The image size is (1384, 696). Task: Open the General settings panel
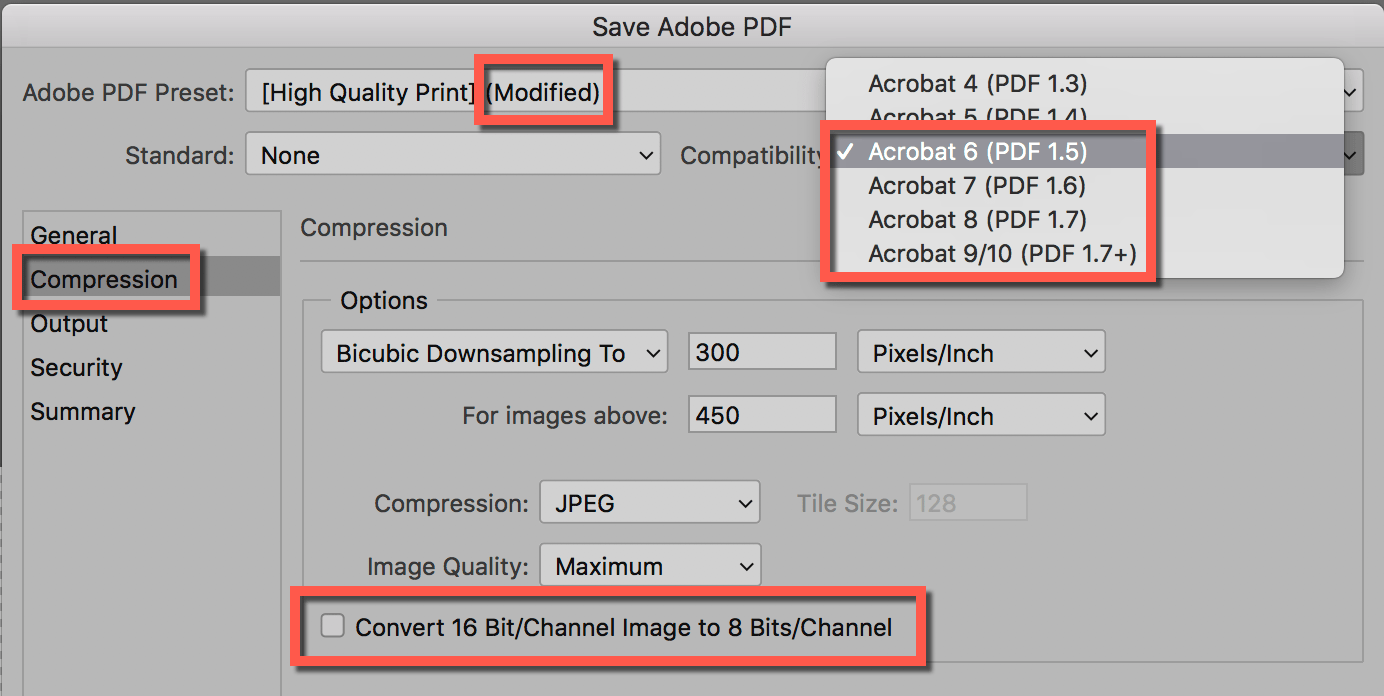coord(73,235)
